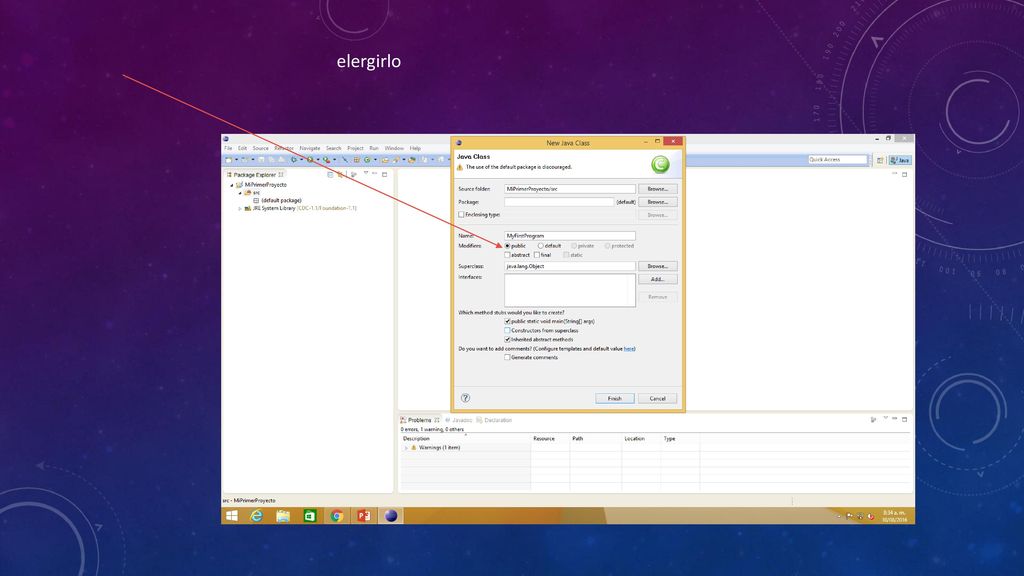Focus the Name field with MyFirstProgram
This screenshot has width=1024, height=576.
569,235
